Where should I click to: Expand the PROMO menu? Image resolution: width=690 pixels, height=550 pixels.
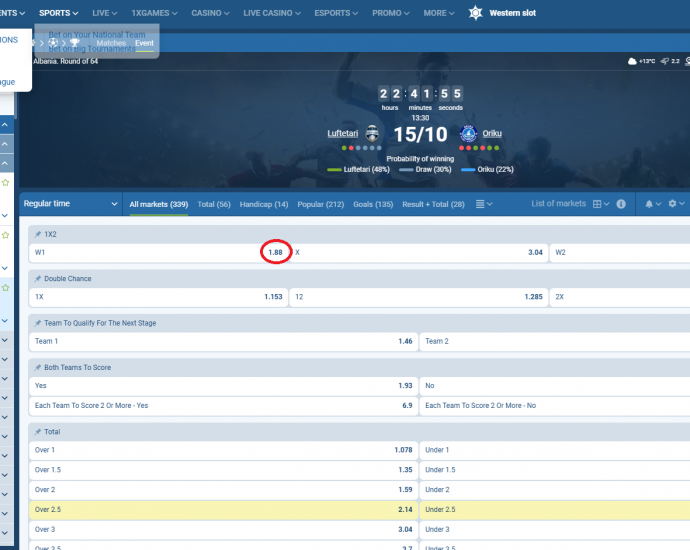pos(391,13)
